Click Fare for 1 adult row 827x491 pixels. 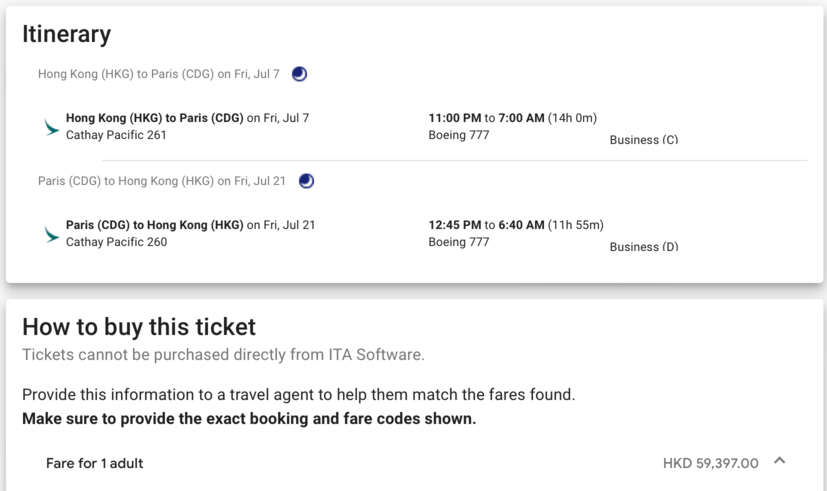pyautogui.click(x=95, y=463)
